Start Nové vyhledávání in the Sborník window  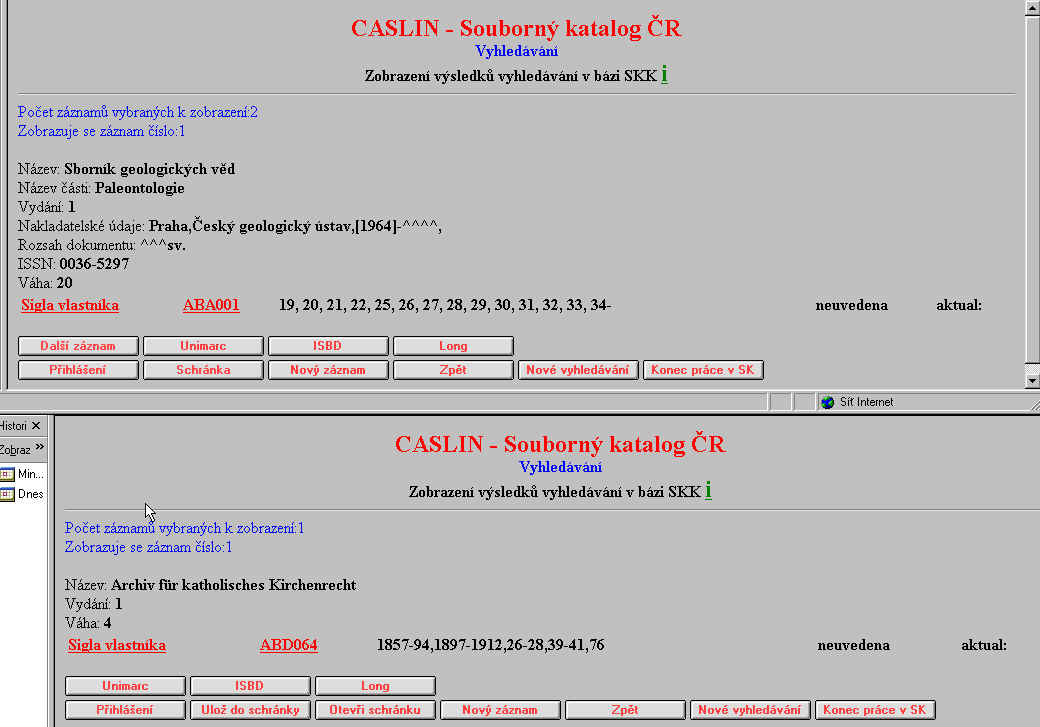[578, 369]
